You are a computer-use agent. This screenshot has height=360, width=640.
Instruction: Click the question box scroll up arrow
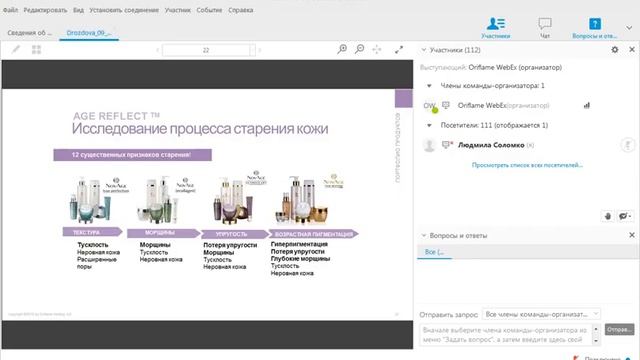click(x=596, y=329)
